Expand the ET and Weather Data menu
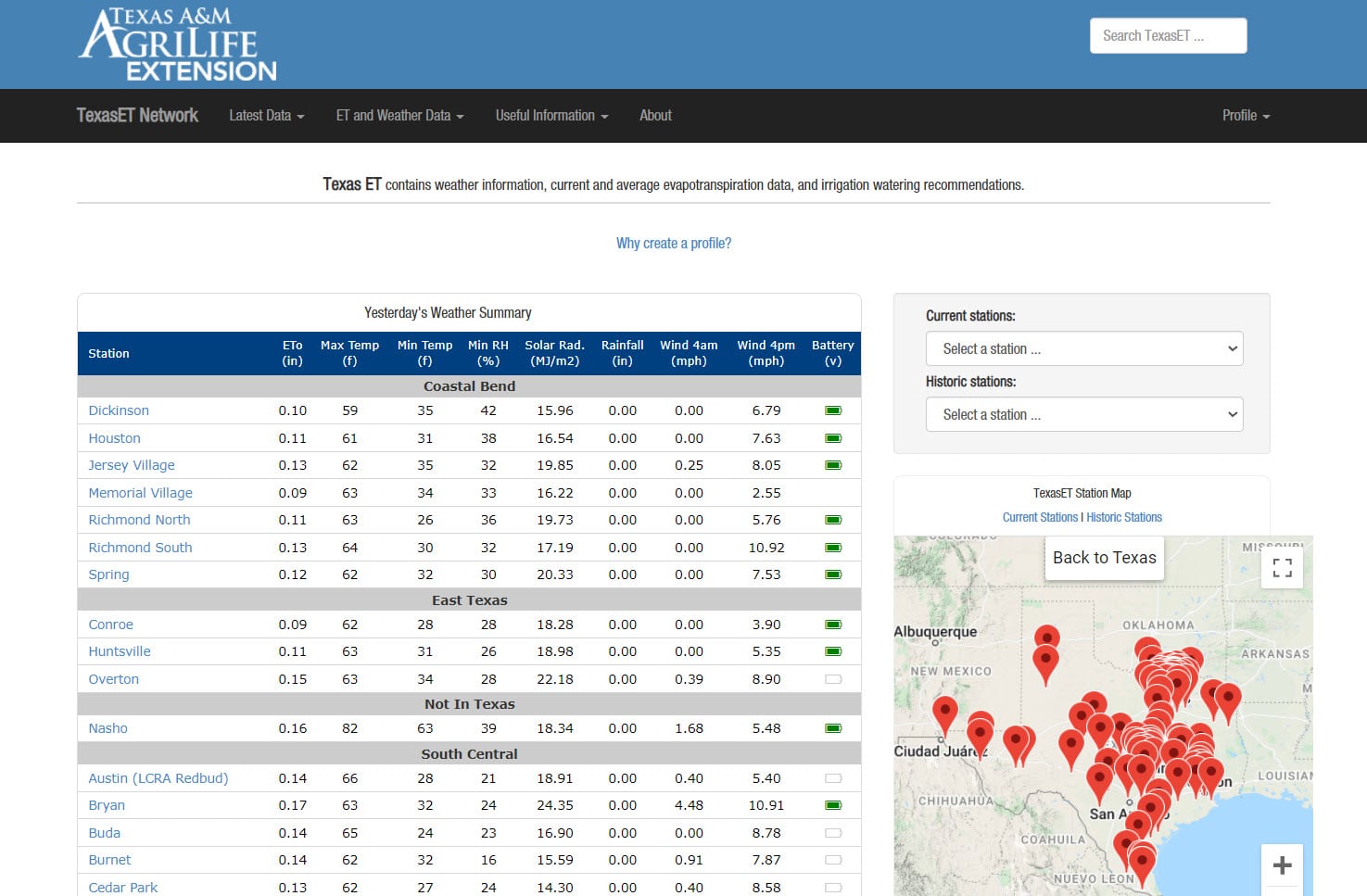 (x=399, y=116)
